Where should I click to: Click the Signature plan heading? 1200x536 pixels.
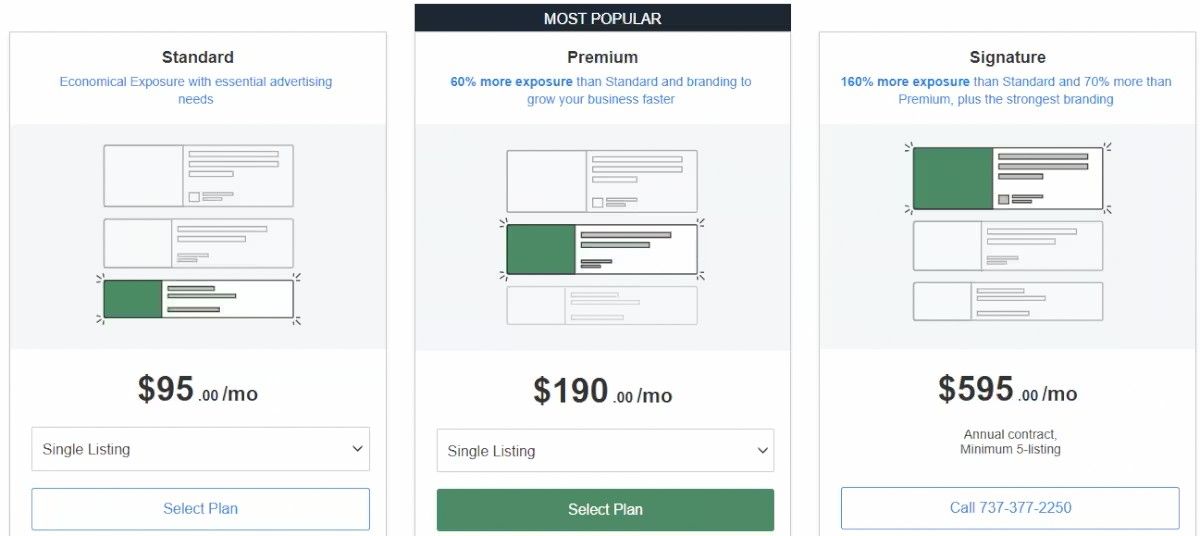1007,57
